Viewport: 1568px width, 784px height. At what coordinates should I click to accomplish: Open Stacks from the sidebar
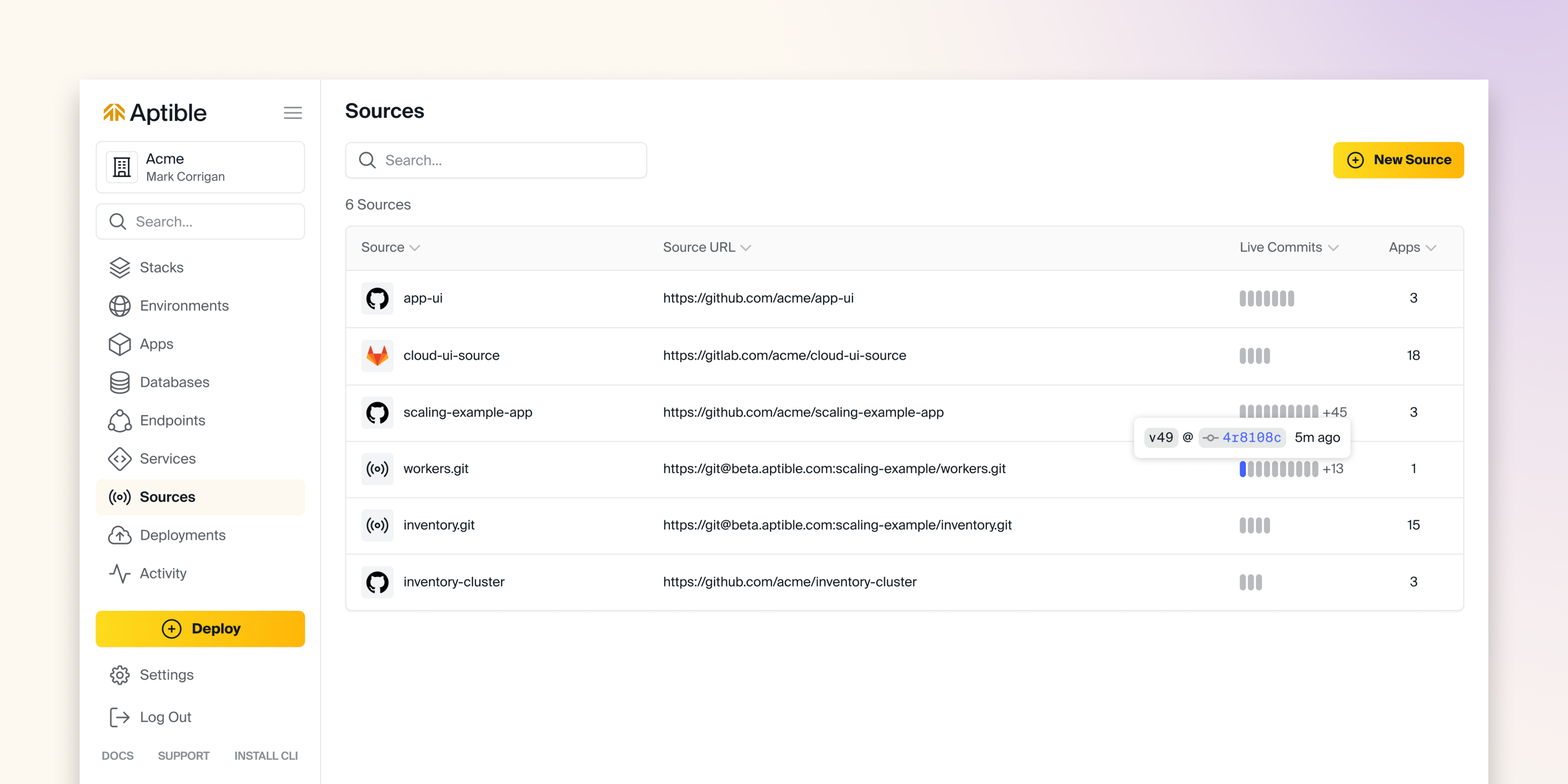(161, 267)
